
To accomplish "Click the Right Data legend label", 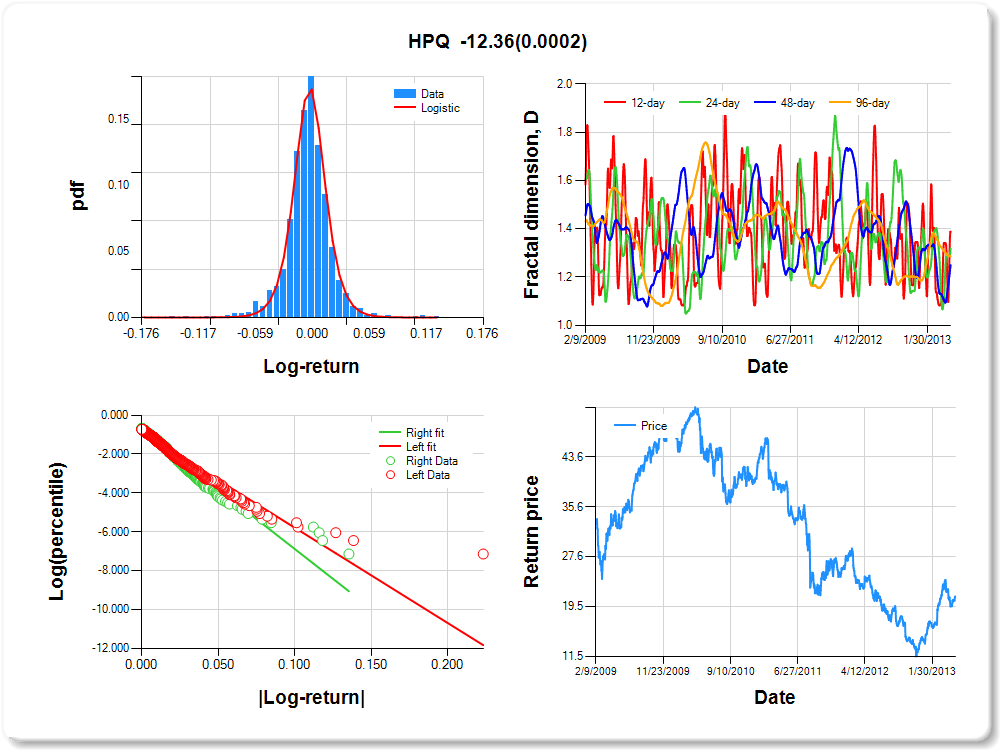I will 432,460.
